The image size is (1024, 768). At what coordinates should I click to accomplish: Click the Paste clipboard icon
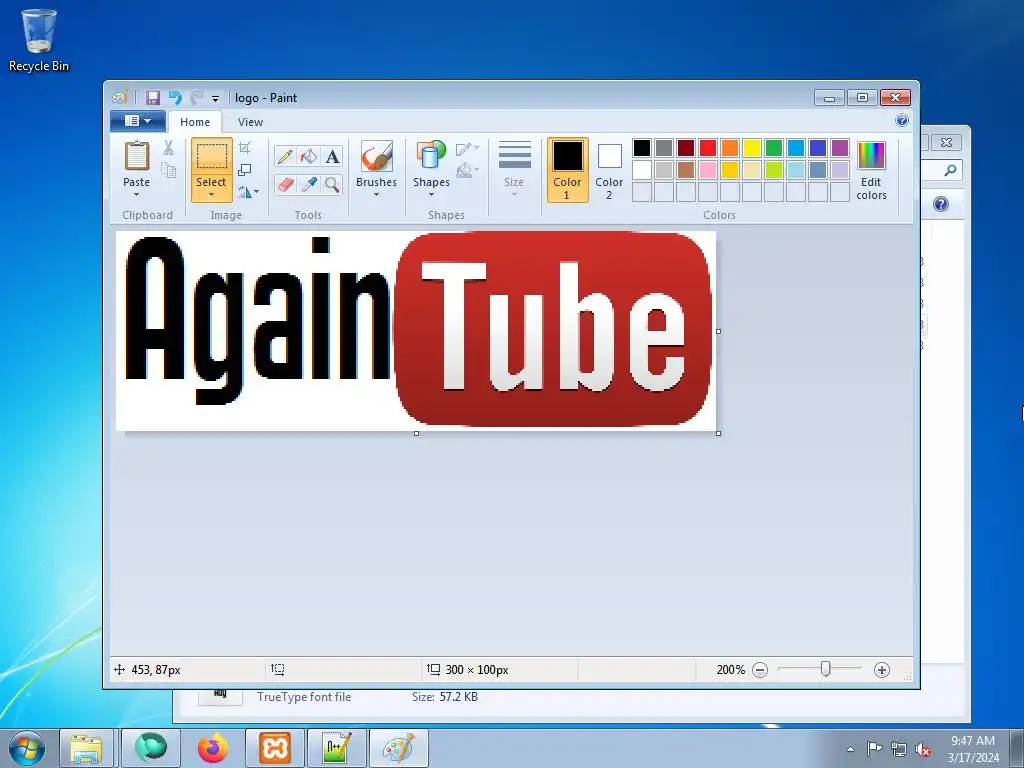(136, 157)
